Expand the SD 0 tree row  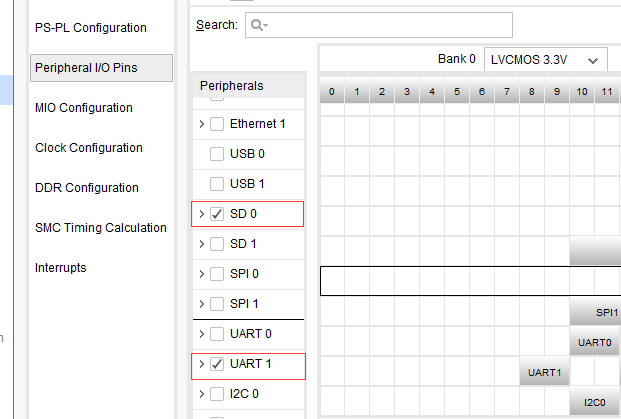202,214
